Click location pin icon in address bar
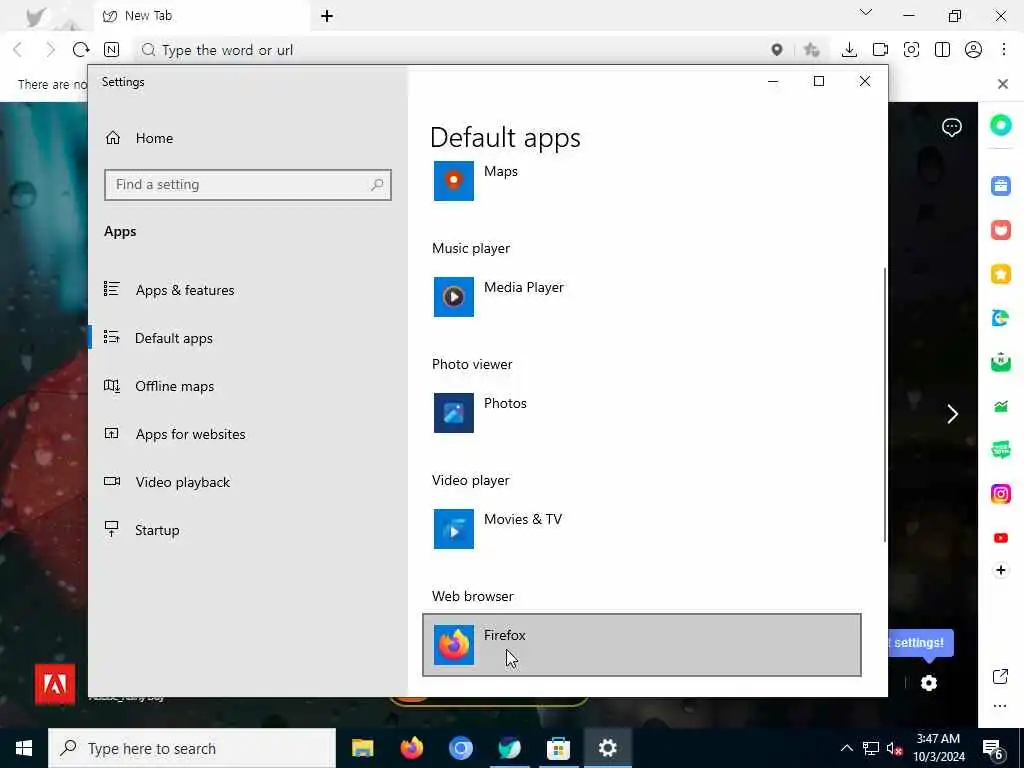The image size is (1024, 768). [776, 50]
